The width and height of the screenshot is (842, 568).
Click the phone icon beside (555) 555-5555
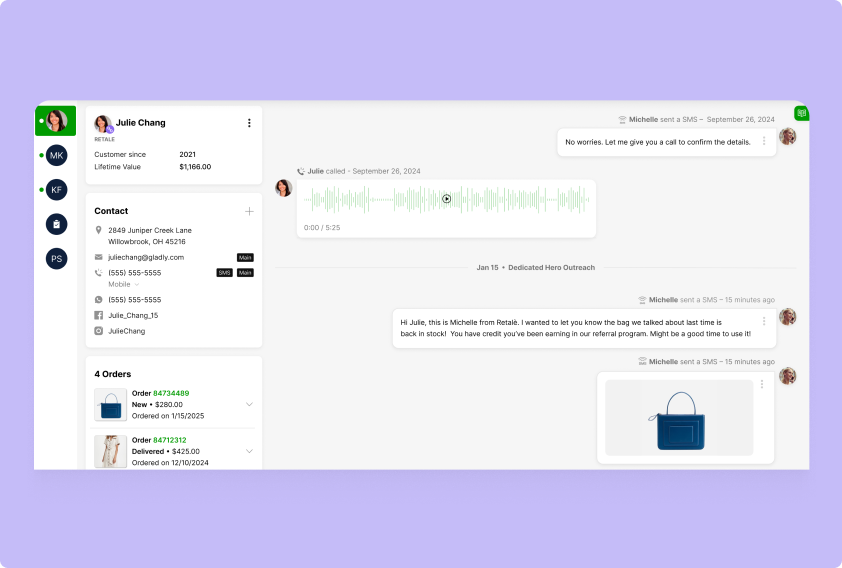(98, 273)
